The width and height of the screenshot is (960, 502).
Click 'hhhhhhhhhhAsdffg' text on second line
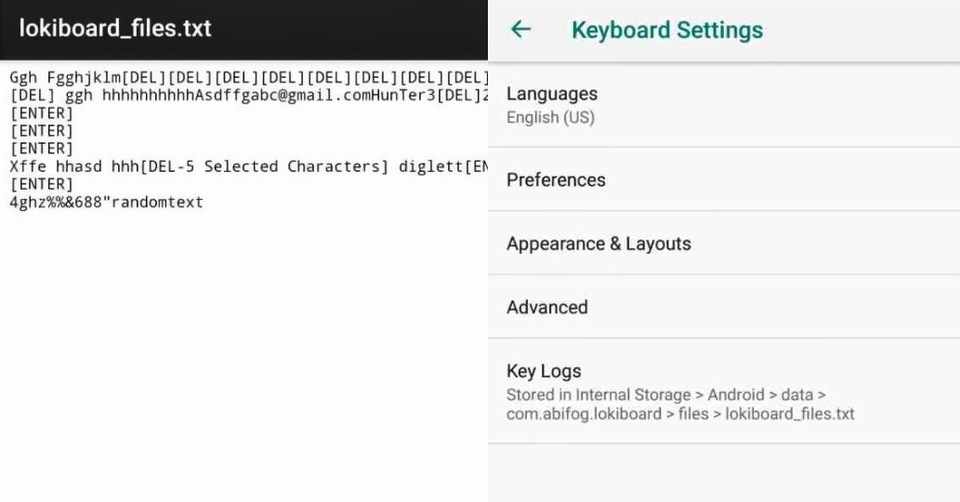[x=176, y=96]
